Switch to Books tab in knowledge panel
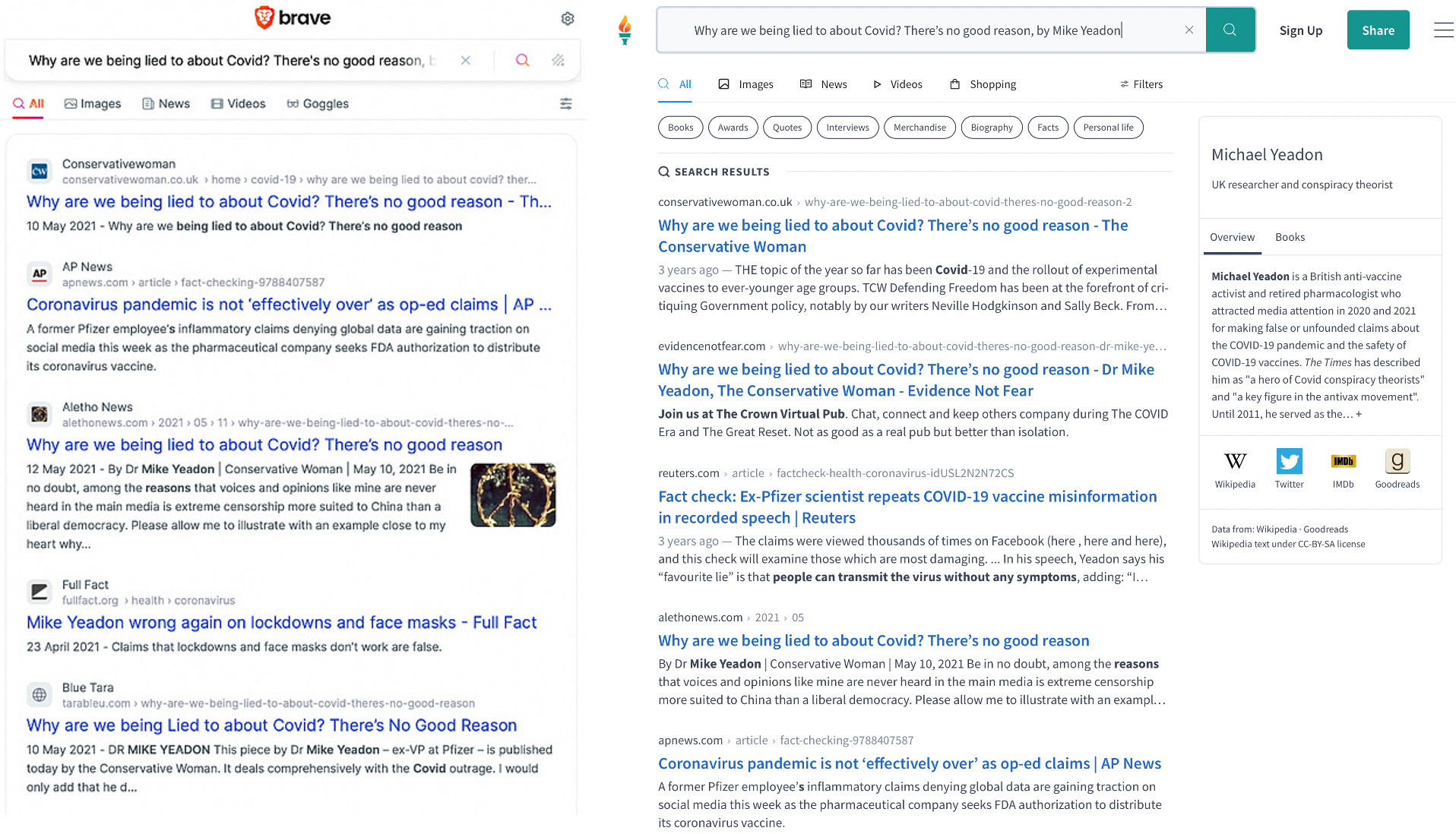The height and width of the screenshot is (834, 1456). [x=1290, y=238]
